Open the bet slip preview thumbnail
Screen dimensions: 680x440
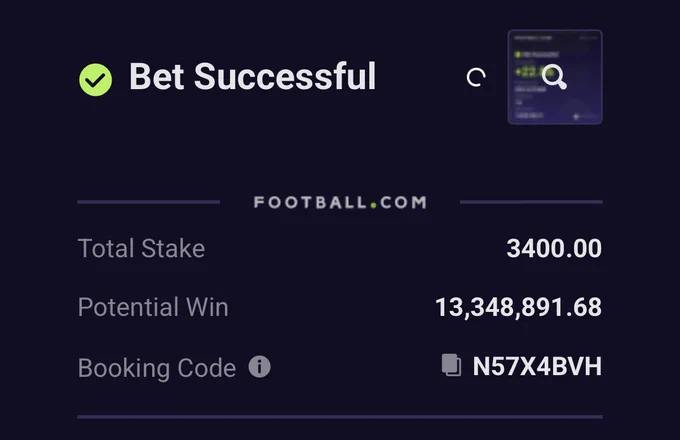pyautogui.click(x=555, y=77)
